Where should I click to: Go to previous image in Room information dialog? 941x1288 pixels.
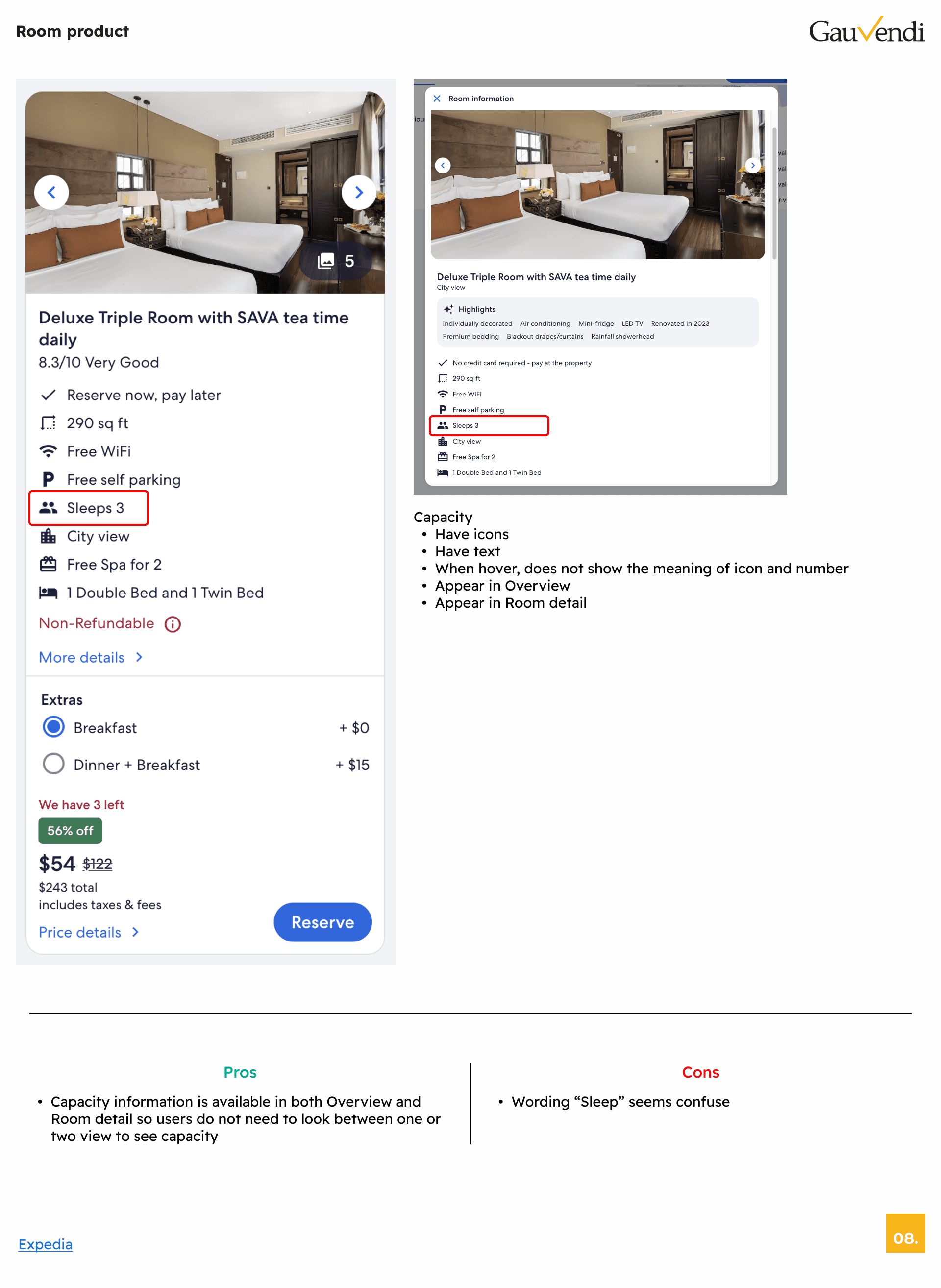(x=443, y=165)
